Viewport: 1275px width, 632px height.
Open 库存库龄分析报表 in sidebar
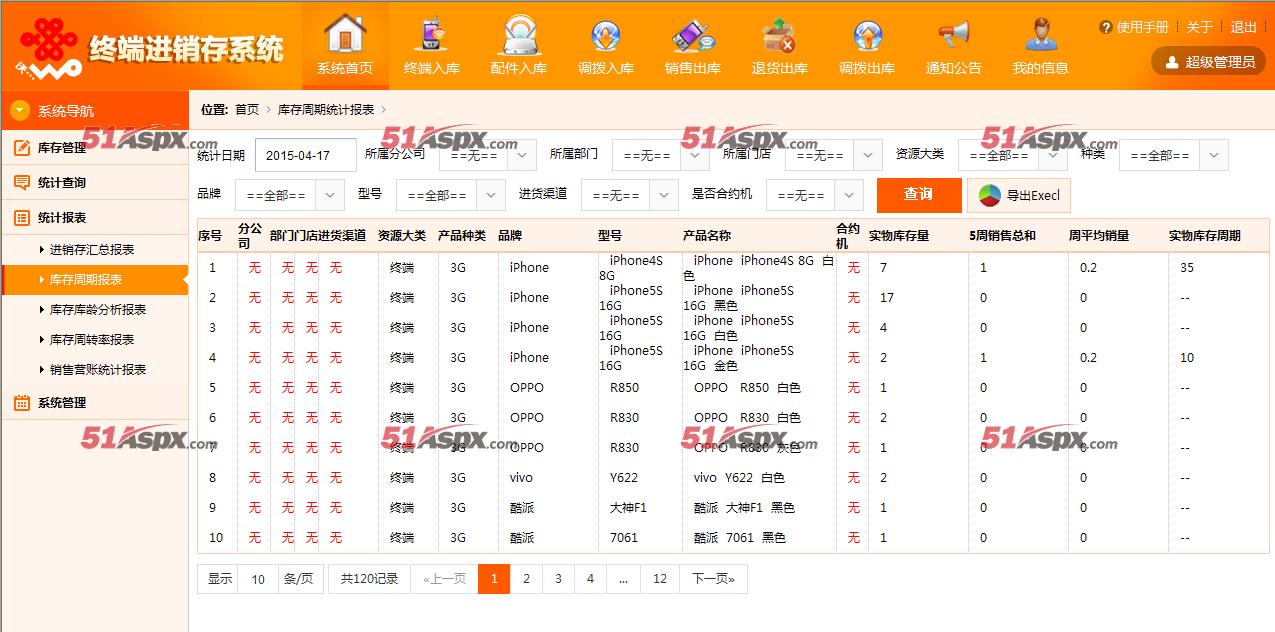point(98,310)
